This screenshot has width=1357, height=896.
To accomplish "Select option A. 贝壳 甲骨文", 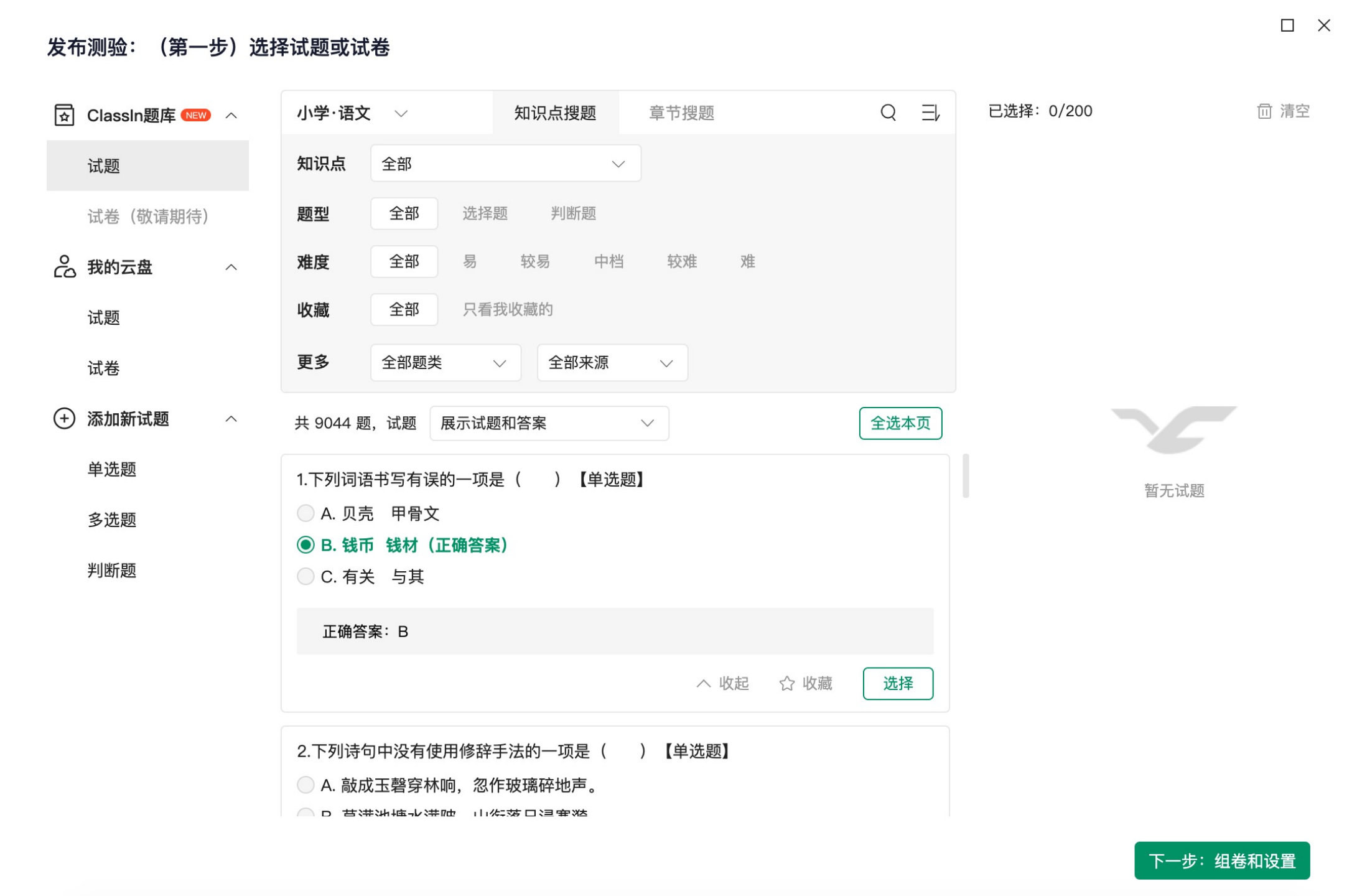I will tap(305, 513).
